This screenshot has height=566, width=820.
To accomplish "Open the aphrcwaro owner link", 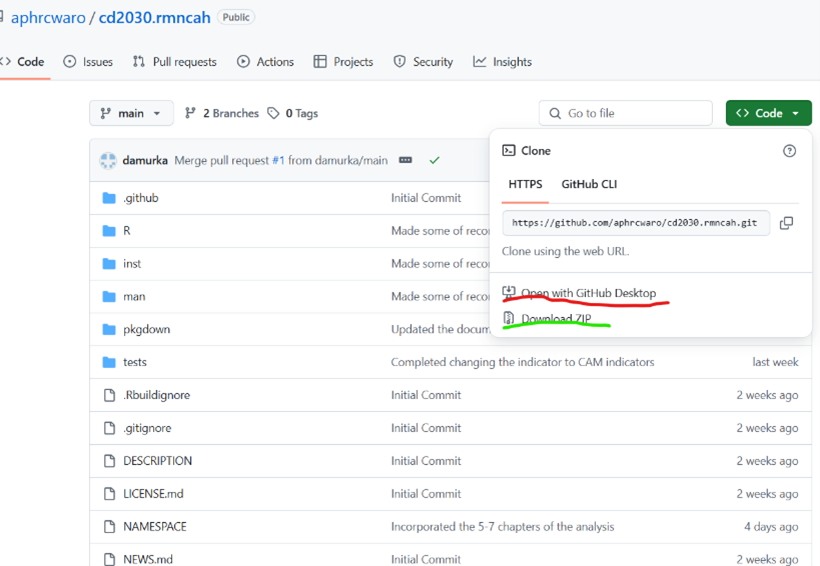I will tap(48, 18).
